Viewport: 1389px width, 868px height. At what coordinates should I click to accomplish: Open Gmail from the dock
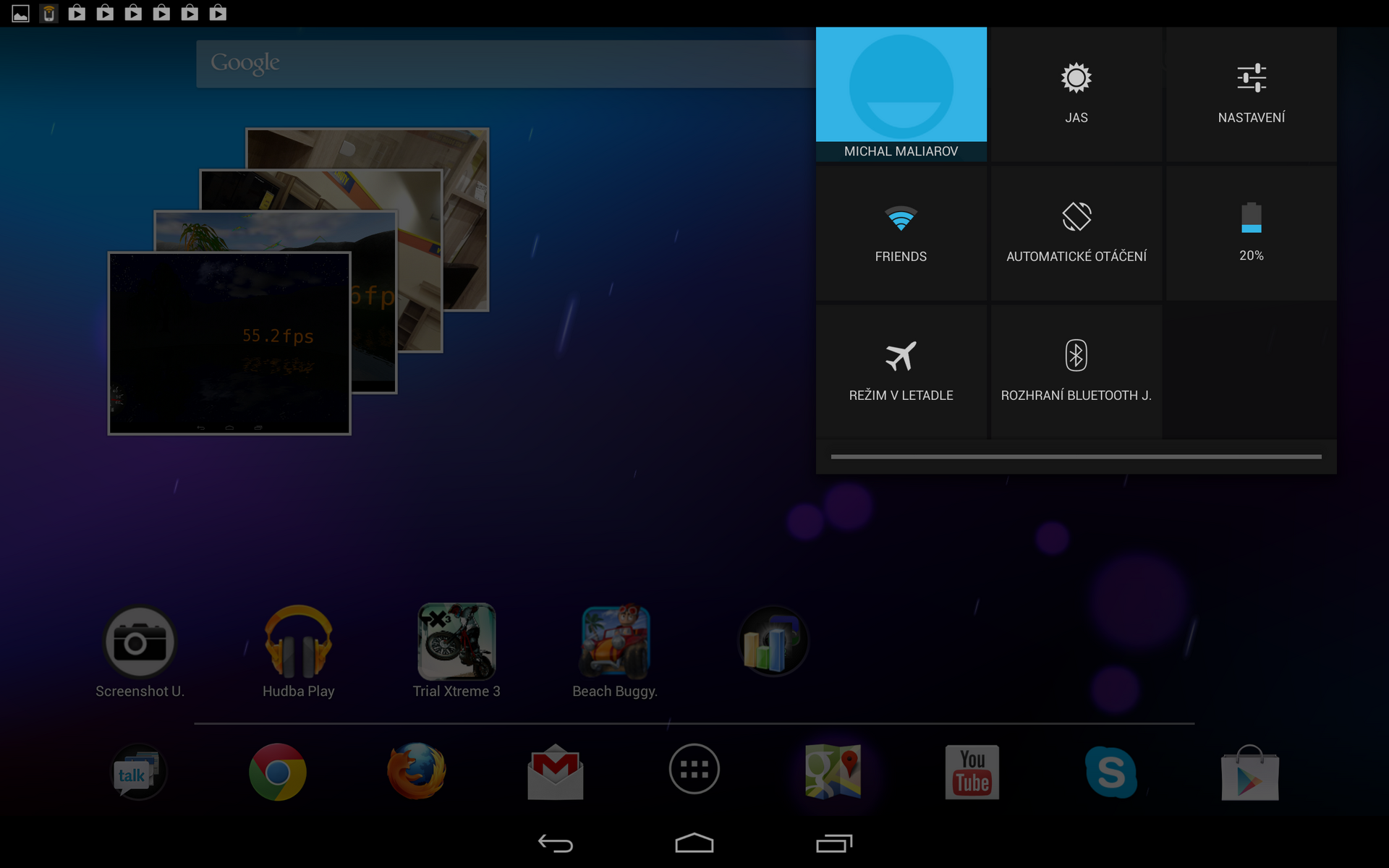[555, 771]
